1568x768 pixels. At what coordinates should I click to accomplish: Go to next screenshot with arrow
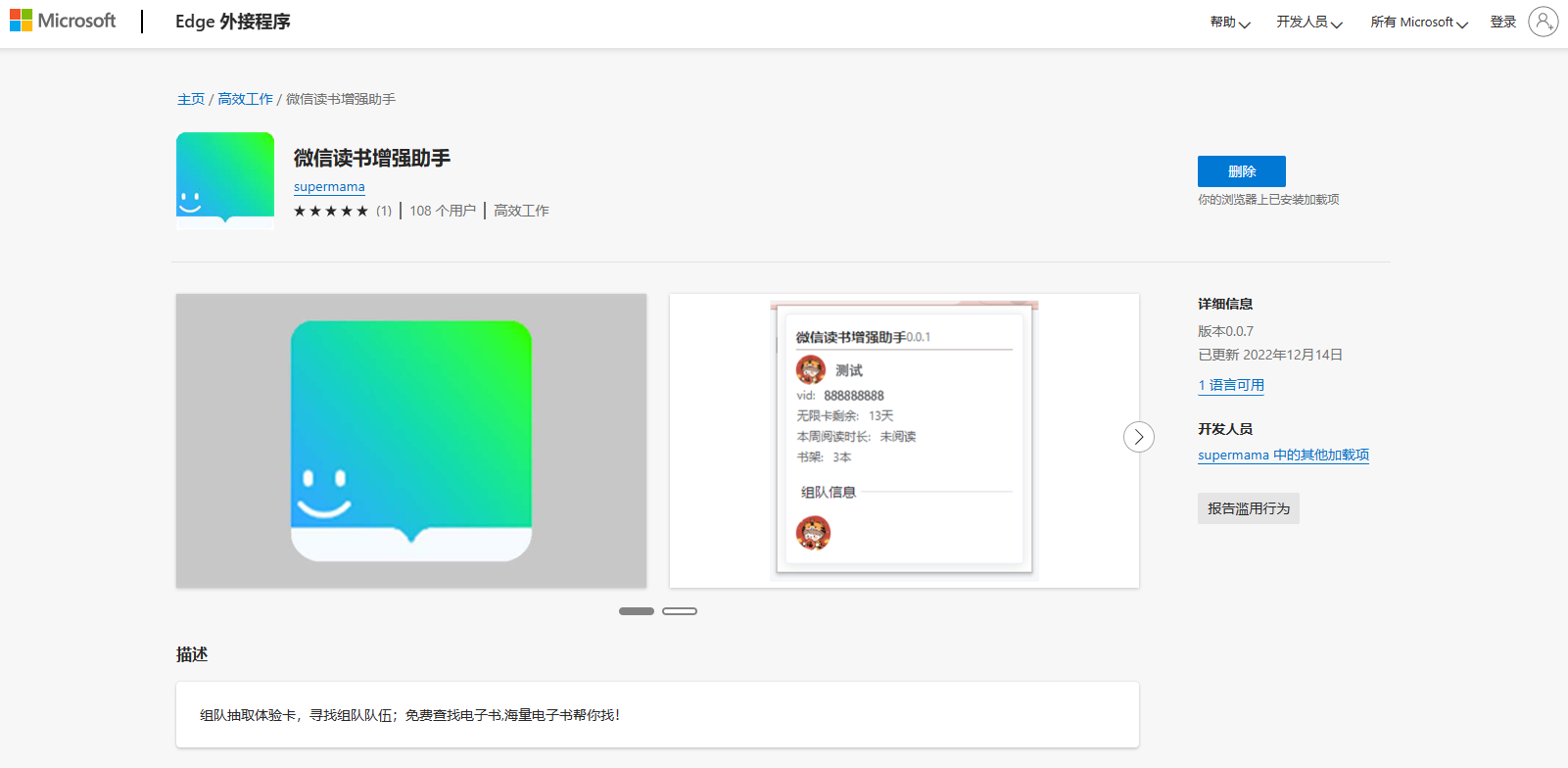(x=1138, y=437)
